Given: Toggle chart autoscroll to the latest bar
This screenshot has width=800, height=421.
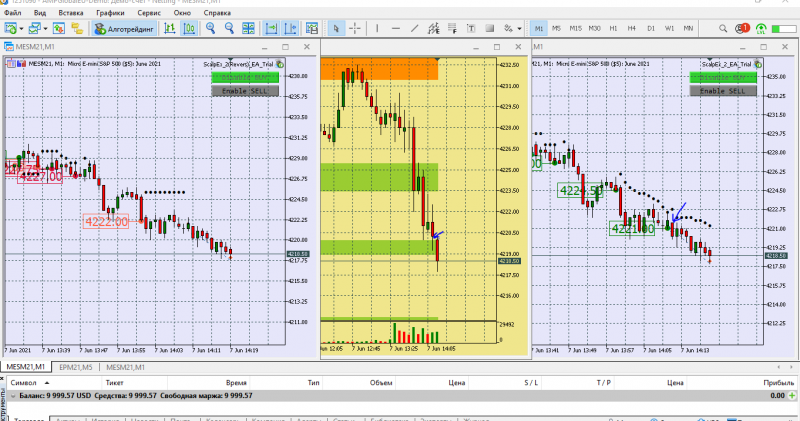Looking at the screenshot, I should (271, 29).
